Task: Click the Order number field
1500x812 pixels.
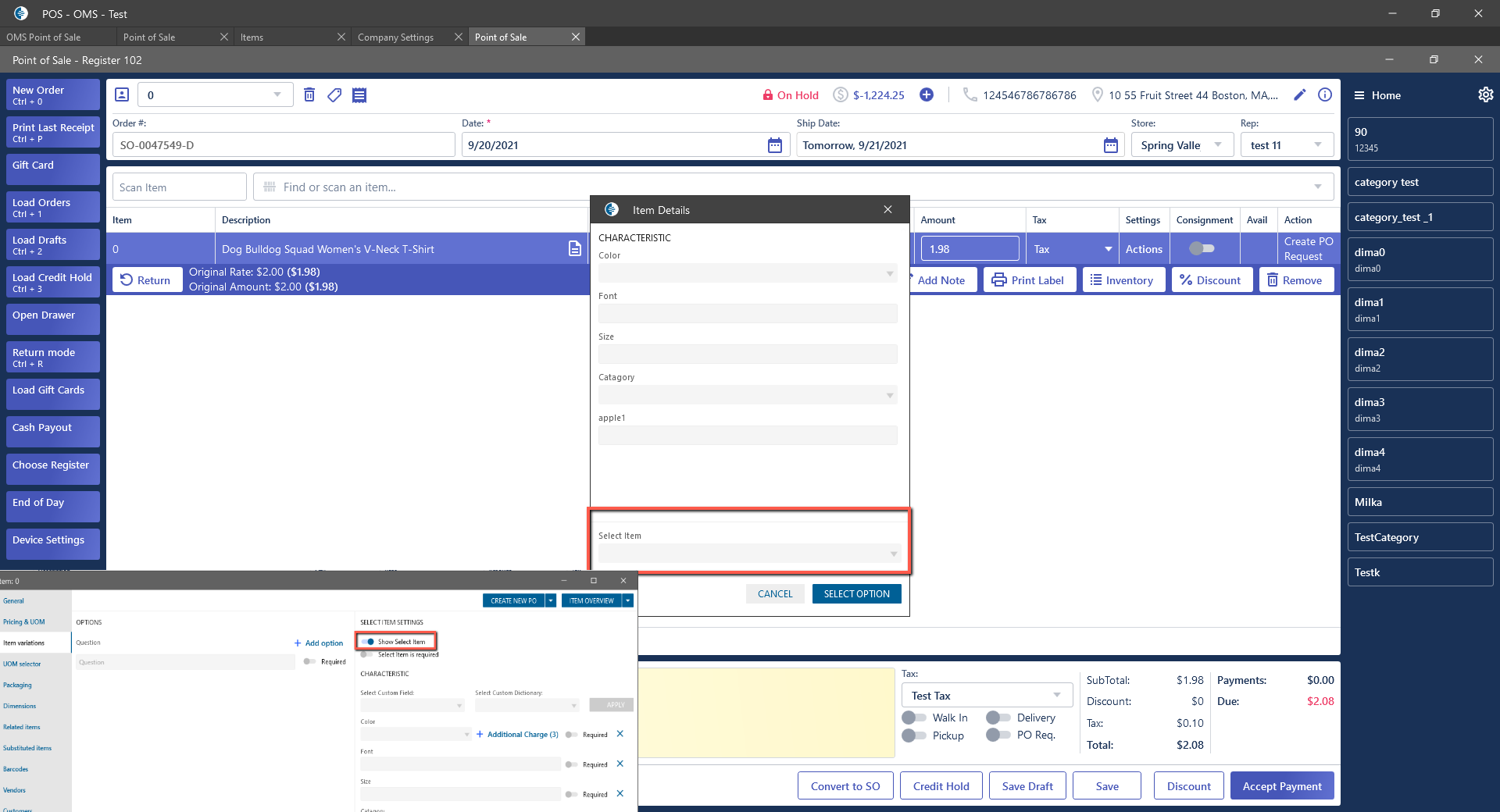Action: tap(284, 144)
